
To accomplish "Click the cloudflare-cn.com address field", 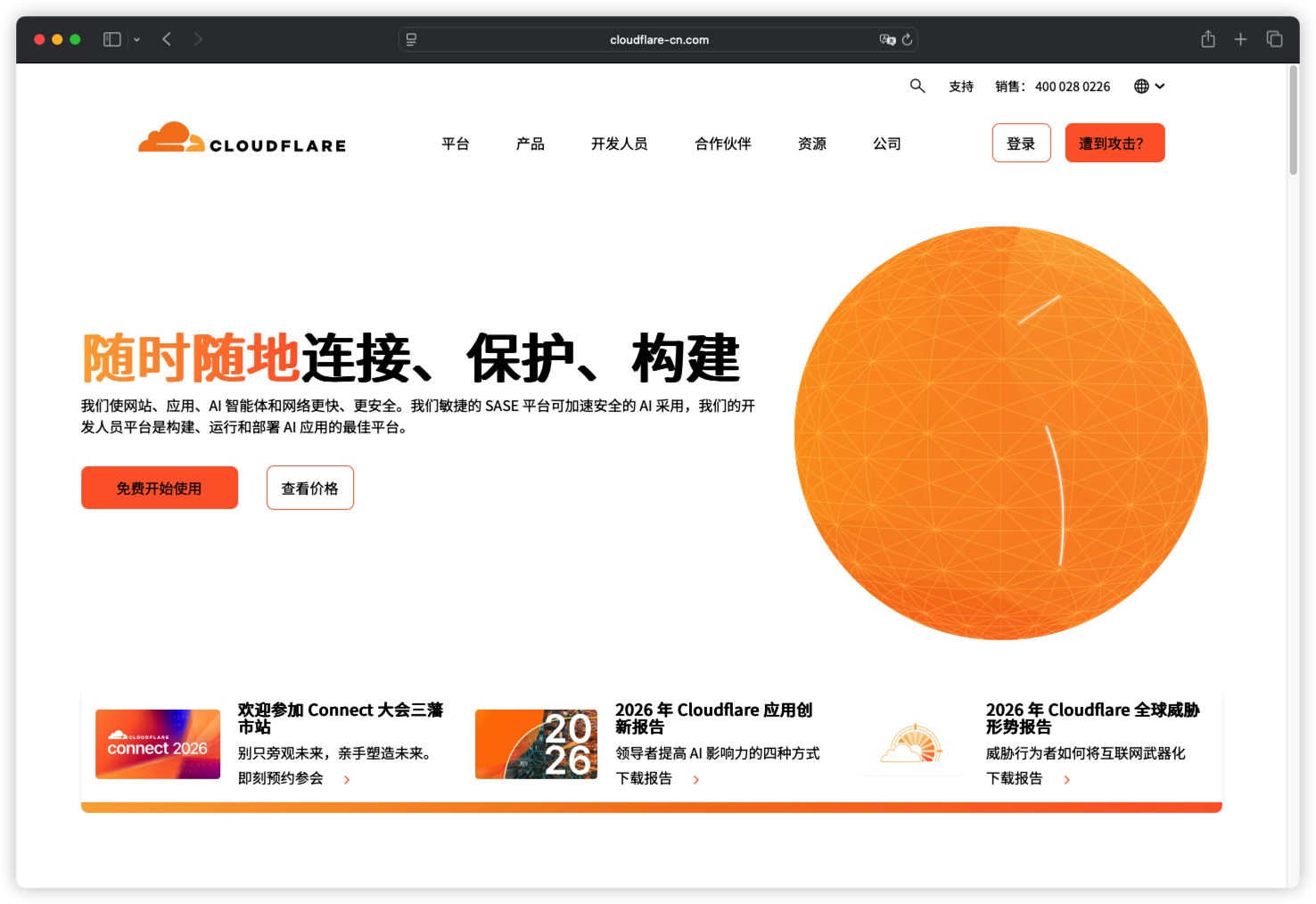I will click(x=658, y=39).
